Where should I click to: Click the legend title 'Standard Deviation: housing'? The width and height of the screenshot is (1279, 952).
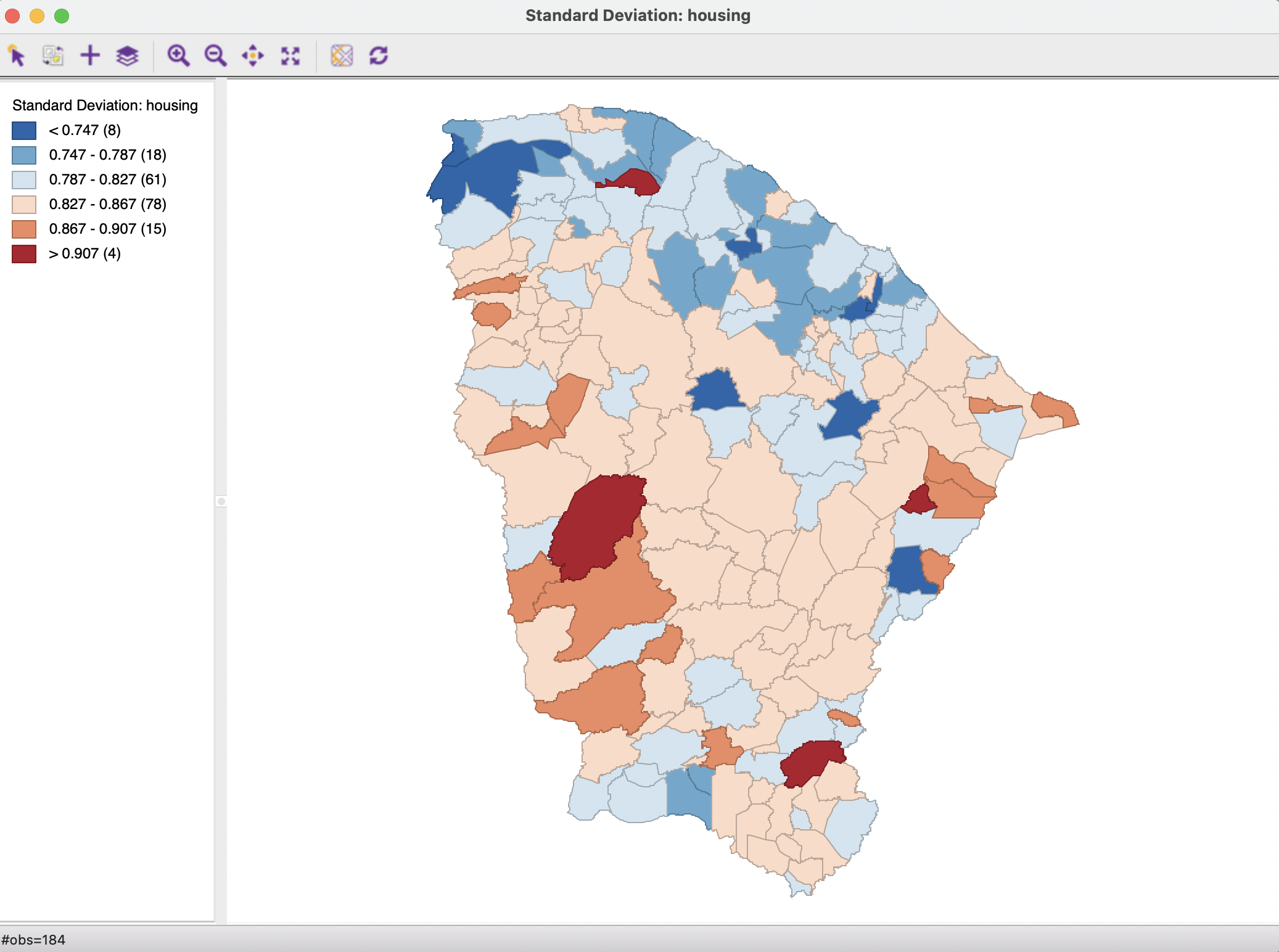[x=105, y=105]
